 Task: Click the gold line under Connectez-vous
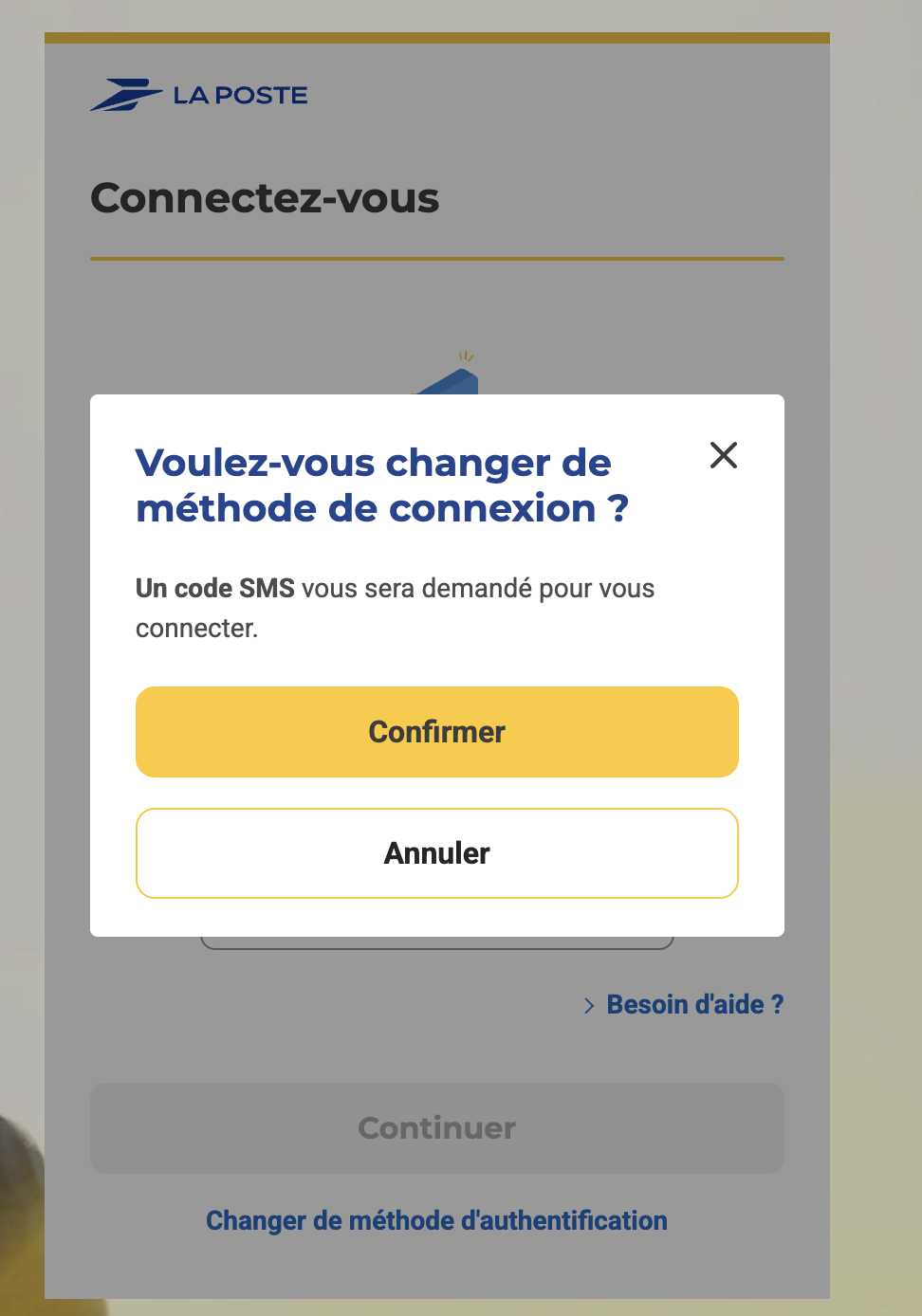pyautogui.click(x=437, y=258)
